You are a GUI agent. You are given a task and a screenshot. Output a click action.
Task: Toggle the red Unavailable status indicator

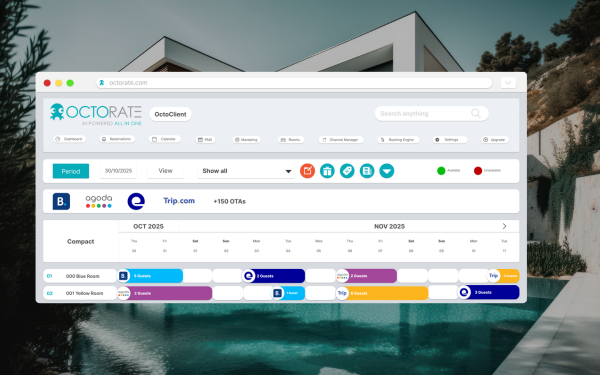[478, 171]
